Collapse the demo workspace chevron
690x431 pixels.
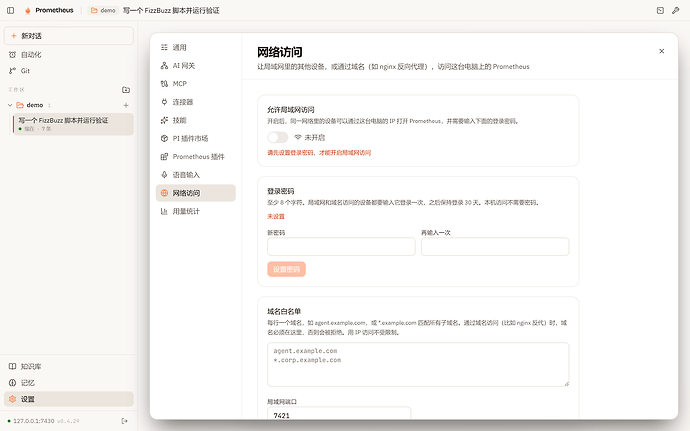pyautogui.click(x=10, y=105)
